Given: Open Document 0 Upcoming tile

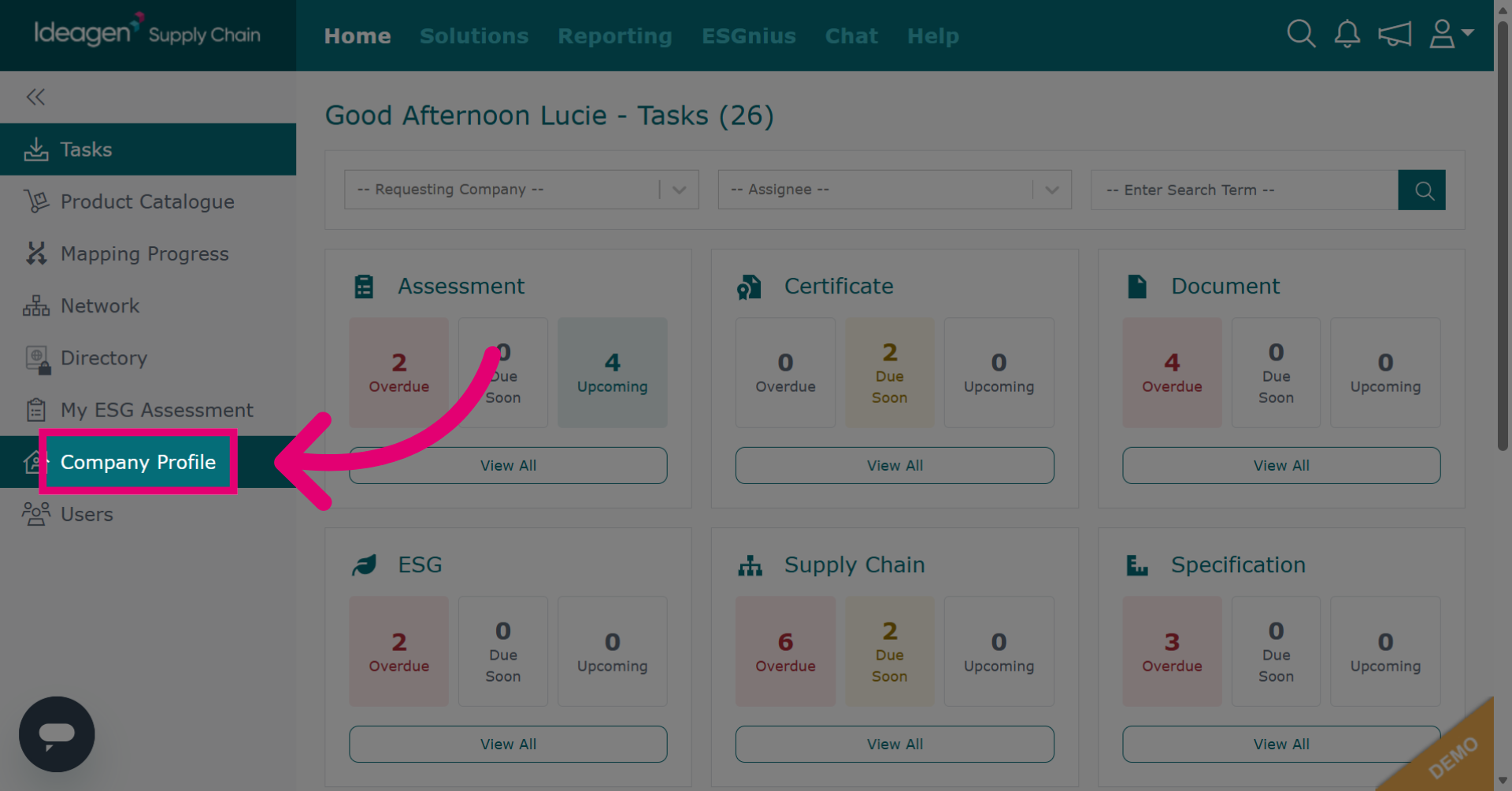Looking at the screenshot, I should click(x=1385, y=372).
